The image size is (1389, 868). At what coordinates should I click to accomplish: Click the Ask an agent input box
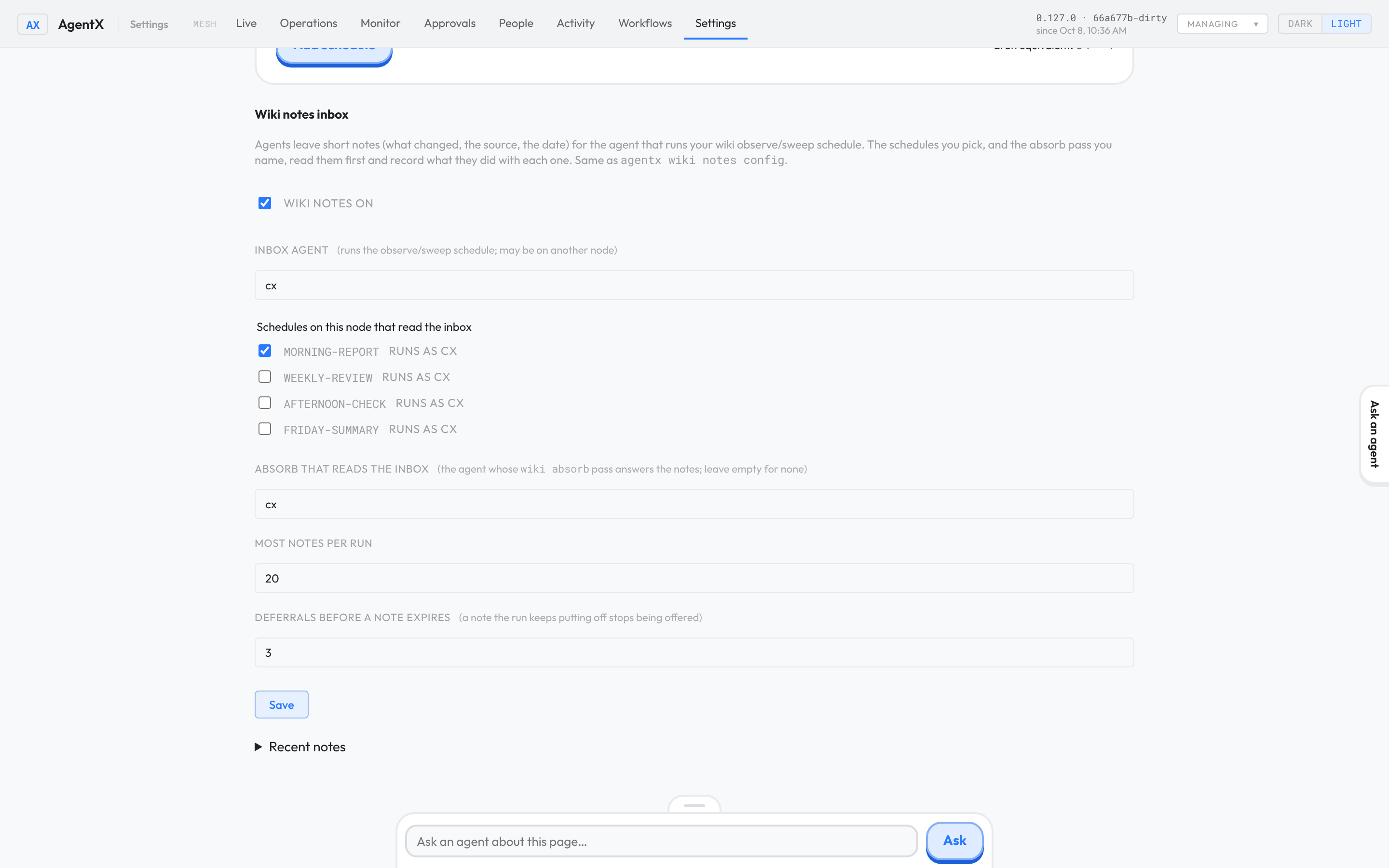click(x=661, y=841)
